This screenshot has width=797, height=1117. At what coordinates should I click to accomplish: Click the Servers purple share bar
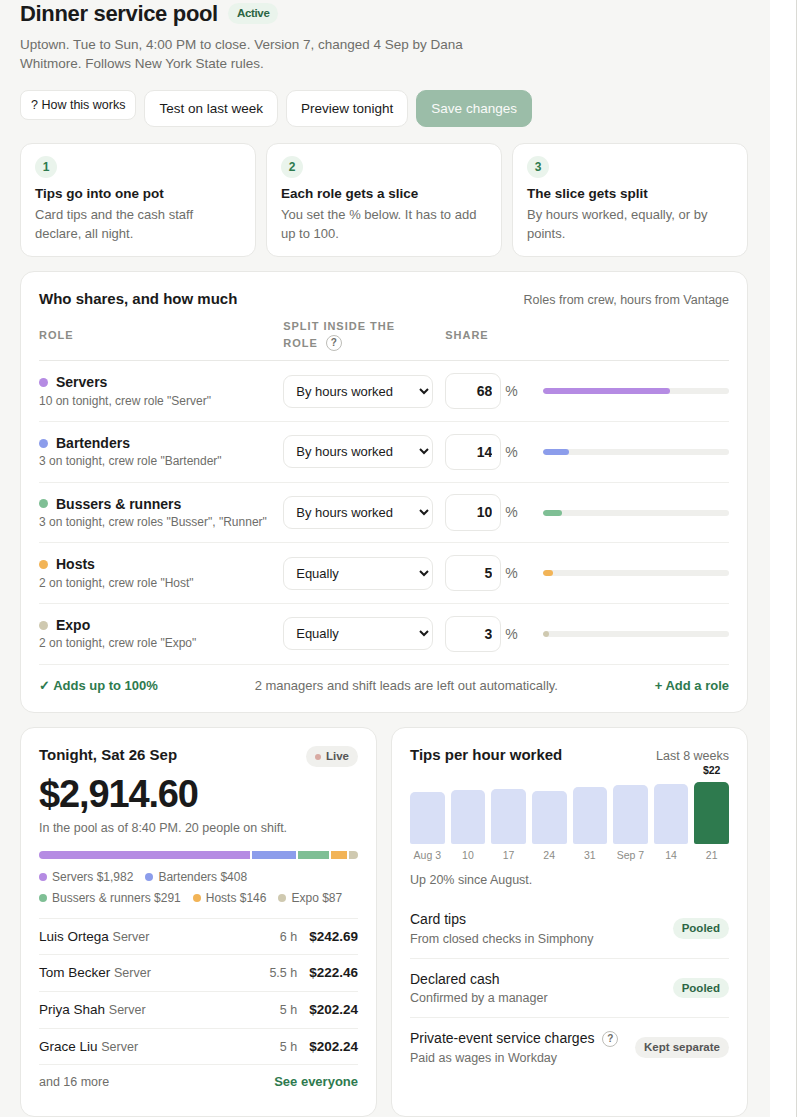coord(606,391)
